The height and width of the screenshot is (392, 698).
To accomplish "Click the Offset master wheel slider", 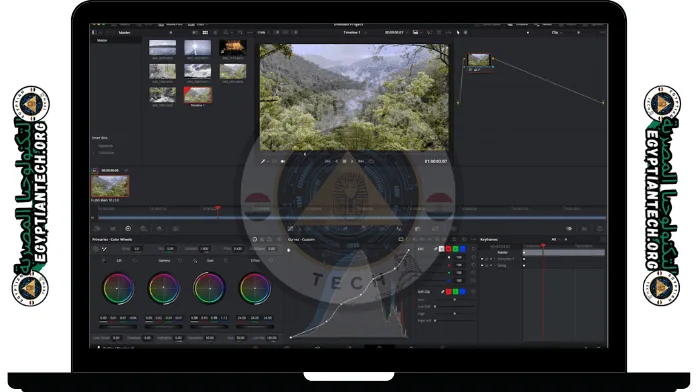I will click(255, 327).
